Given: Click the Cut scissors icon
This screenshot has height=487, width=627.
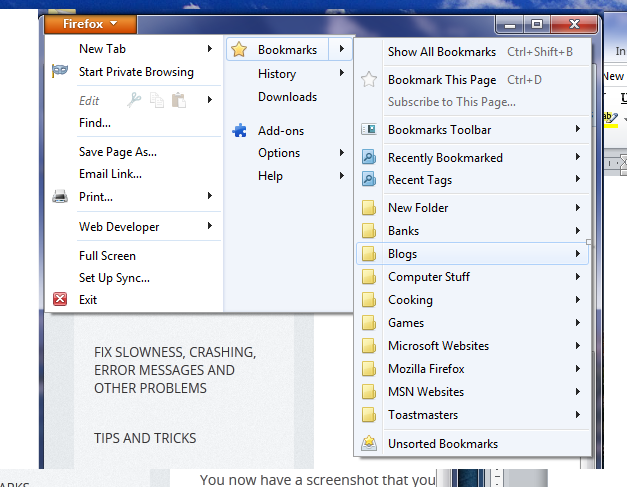Looking at the screenshot, I should pyautogui.click(x=134, y=100).
